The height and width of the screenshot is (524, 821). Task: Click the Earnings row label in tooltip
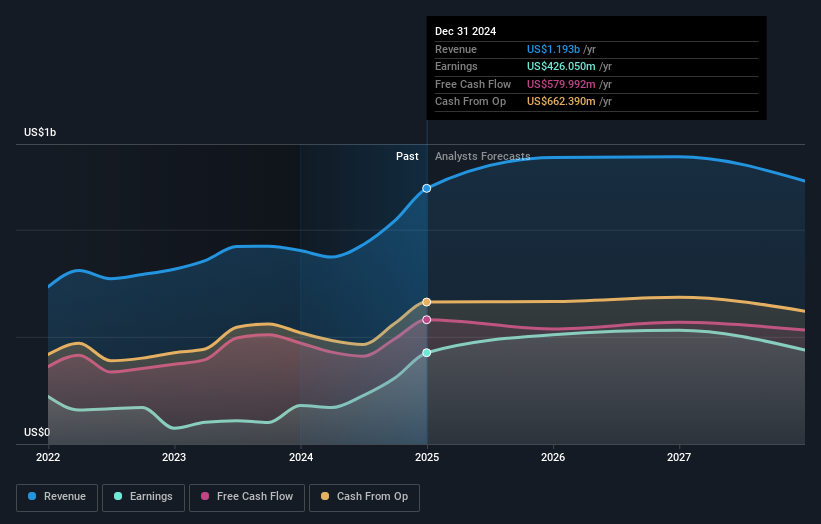point(456,66)
